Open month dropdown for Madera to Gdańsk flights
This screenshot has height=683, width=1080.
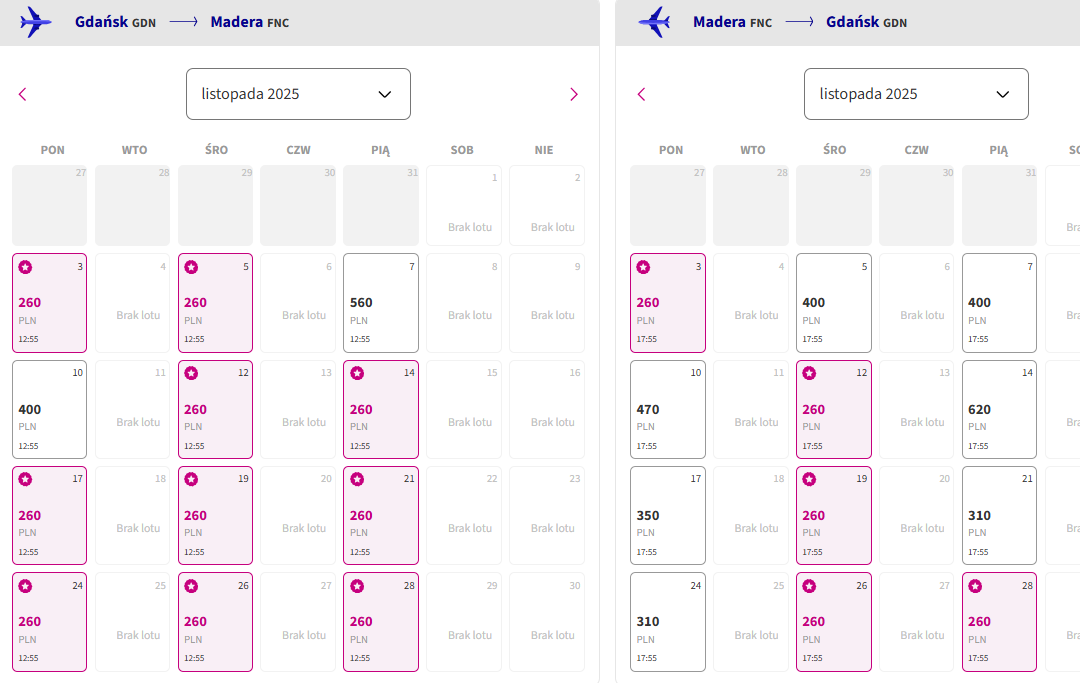point(916,94)
